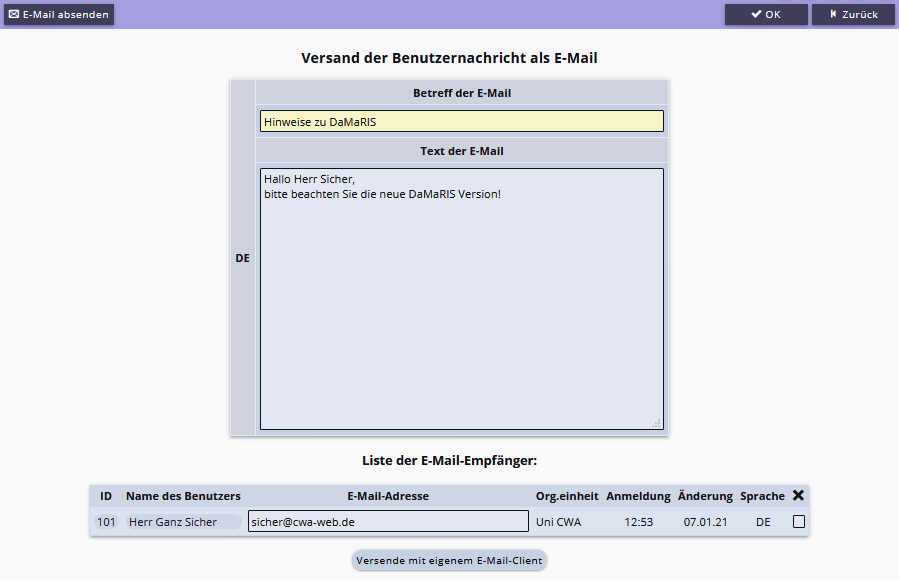This screenshot has height=580, width=899.
Task: Click the DE language cell in recipient row
Action: [763, 522]
